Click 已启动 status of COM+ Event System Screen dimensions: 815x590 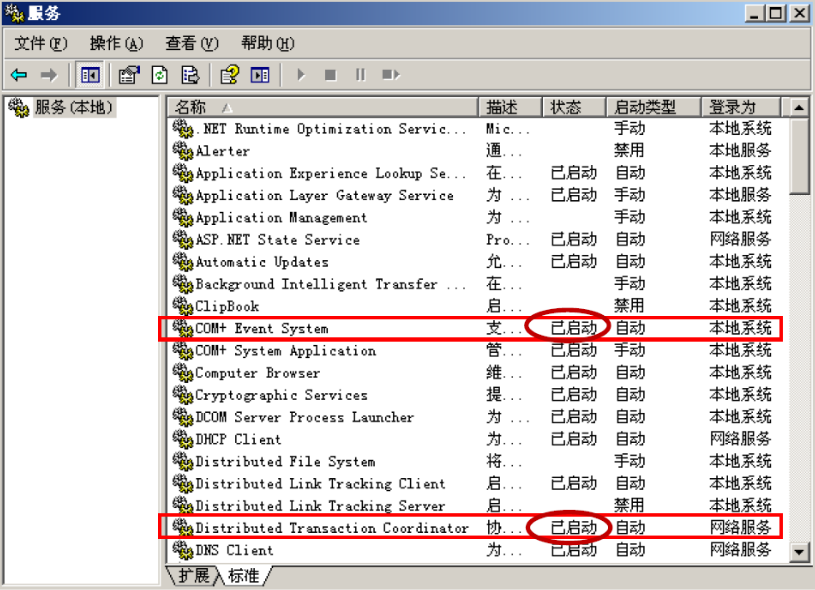574,328
